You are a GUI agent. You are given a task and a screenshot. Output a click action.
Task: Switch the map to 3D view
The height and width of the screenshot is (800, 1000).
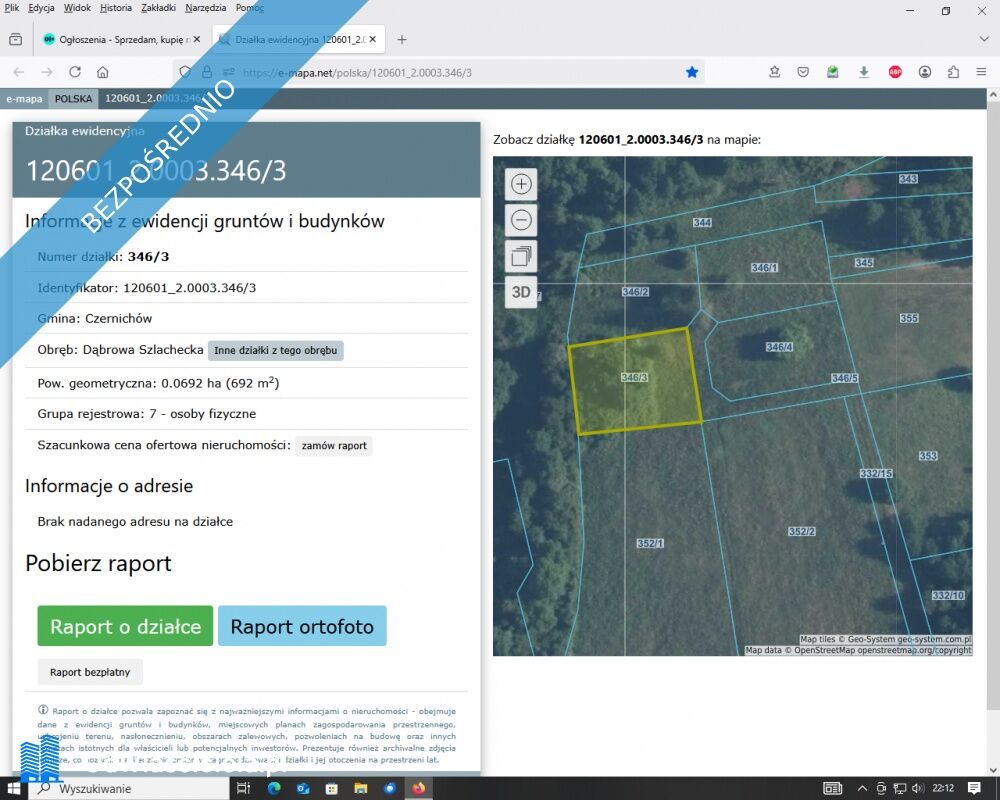coord(521,292)
